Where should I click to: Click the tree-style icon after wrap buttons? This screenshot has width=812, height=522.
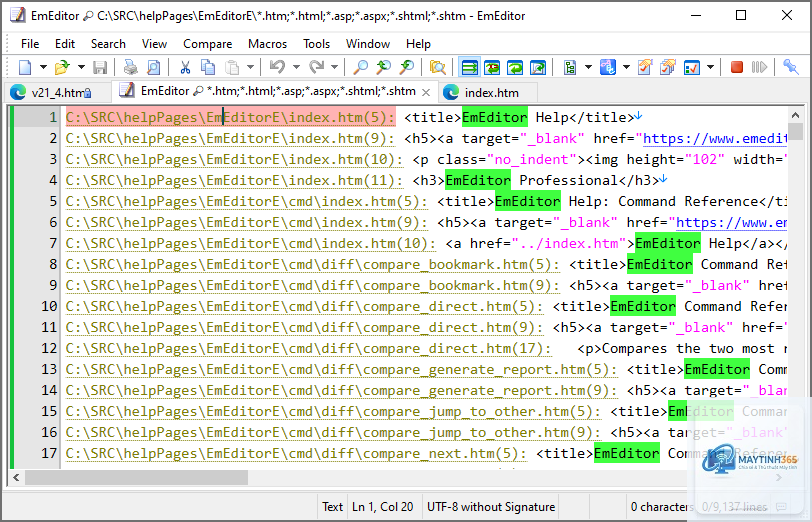coord(570,67)
